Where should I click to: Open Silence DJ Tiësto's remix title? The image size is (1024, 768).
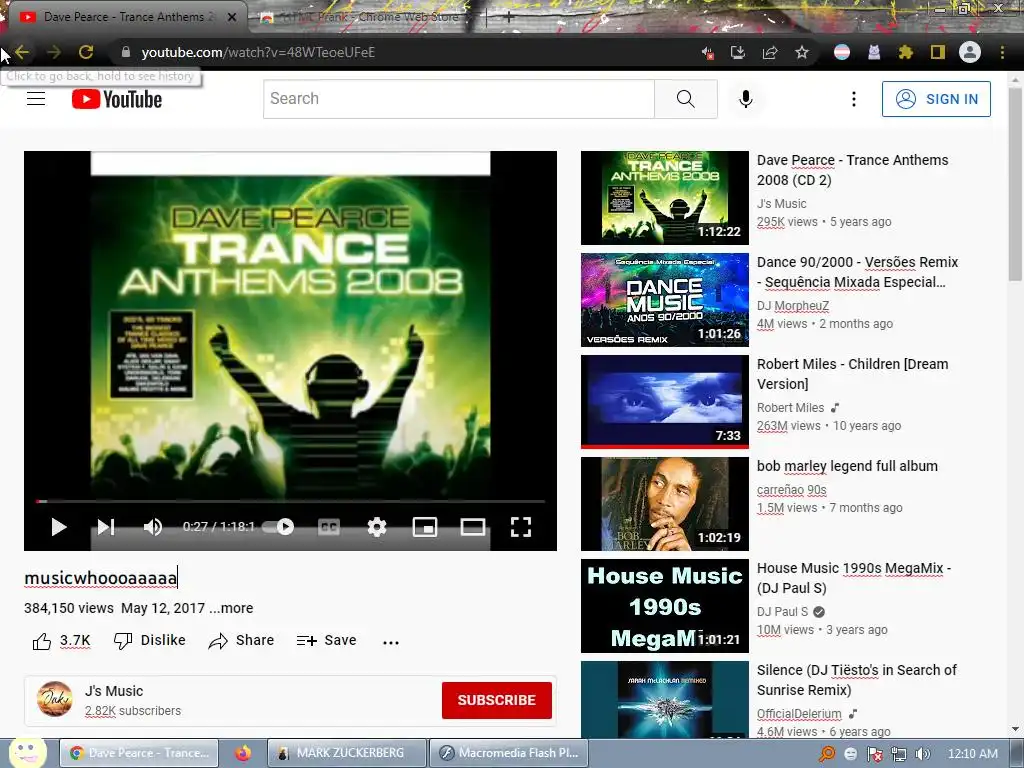click(857, 680)
